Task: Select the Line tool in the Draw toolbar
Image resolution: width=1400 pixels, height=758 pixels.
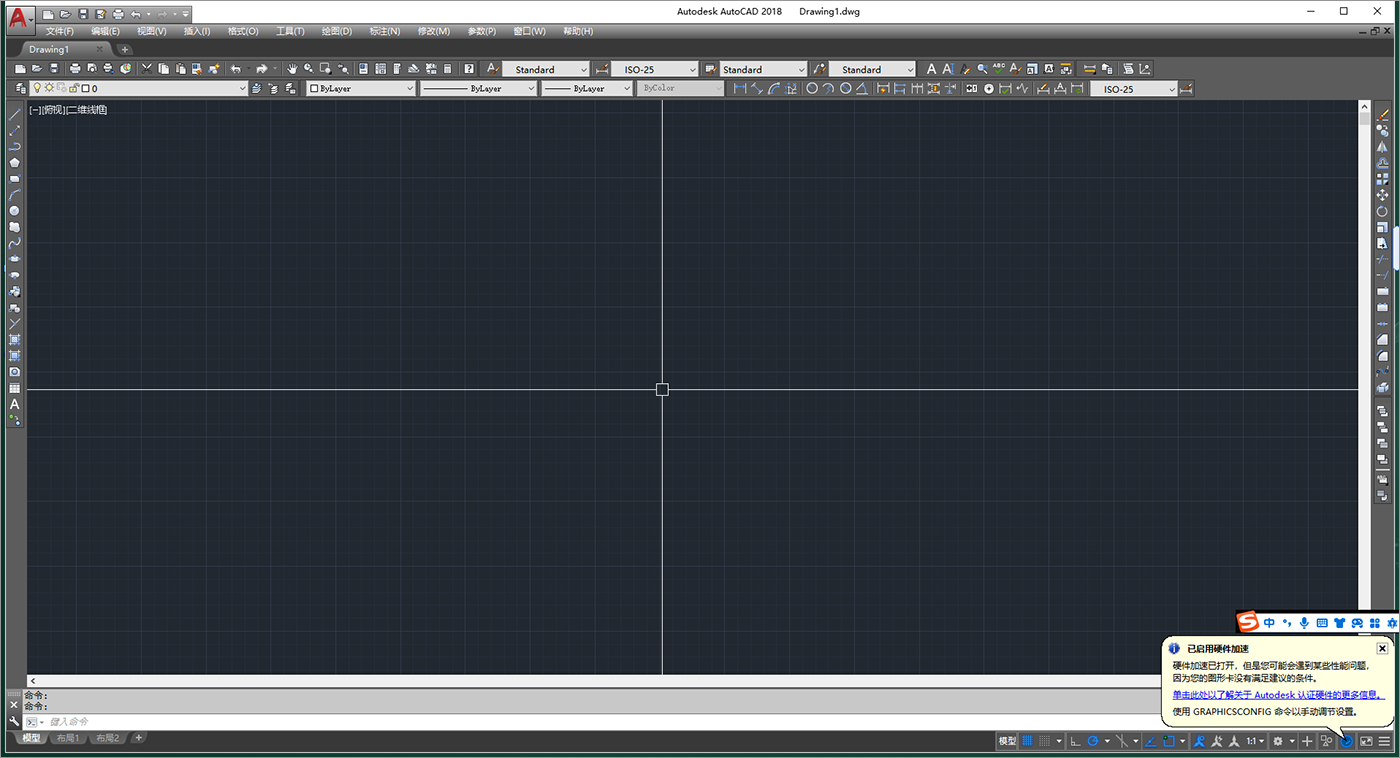Action: pos(14,112)
